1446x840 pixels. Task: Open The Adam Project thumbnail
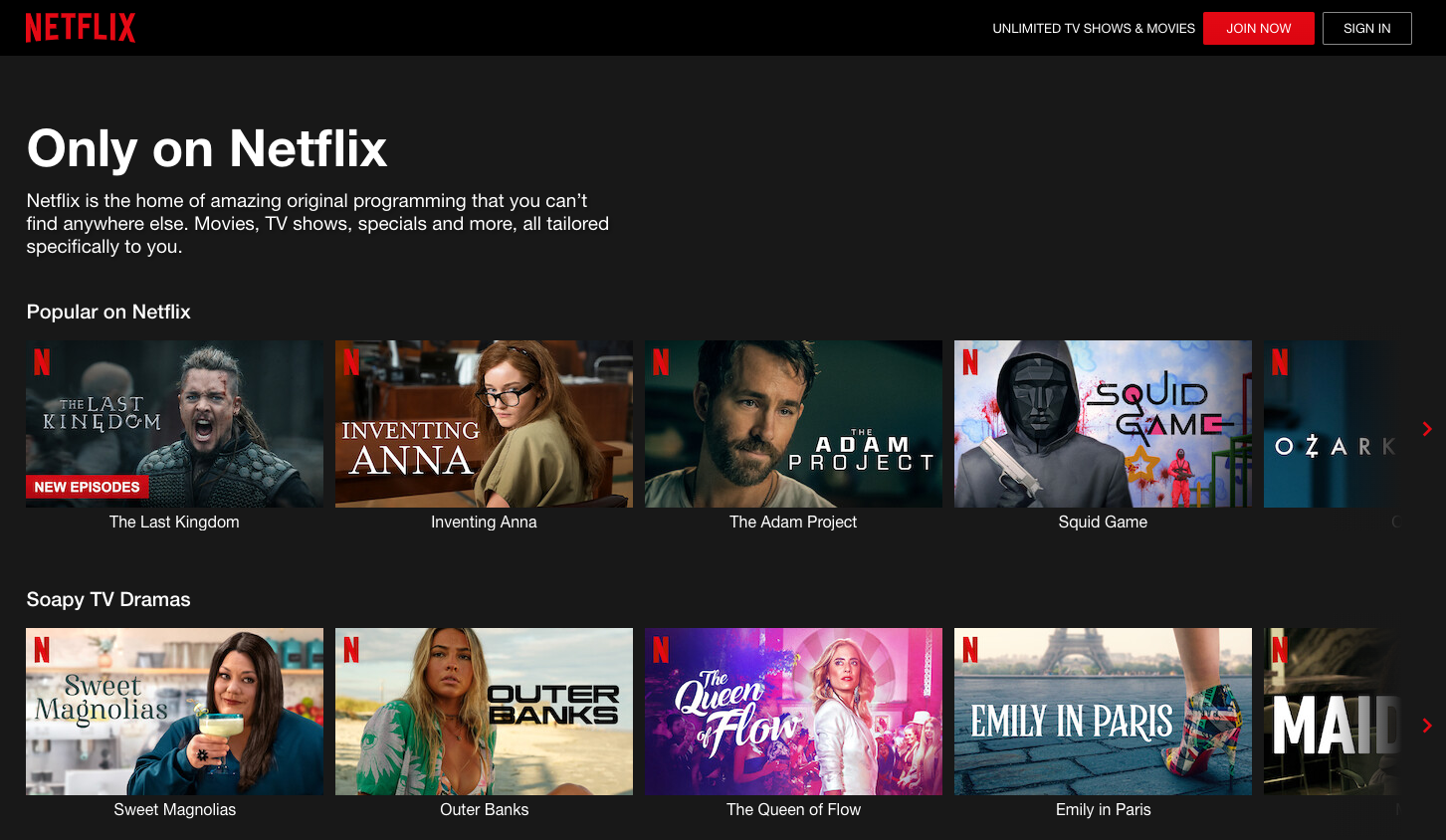(793, 424)
